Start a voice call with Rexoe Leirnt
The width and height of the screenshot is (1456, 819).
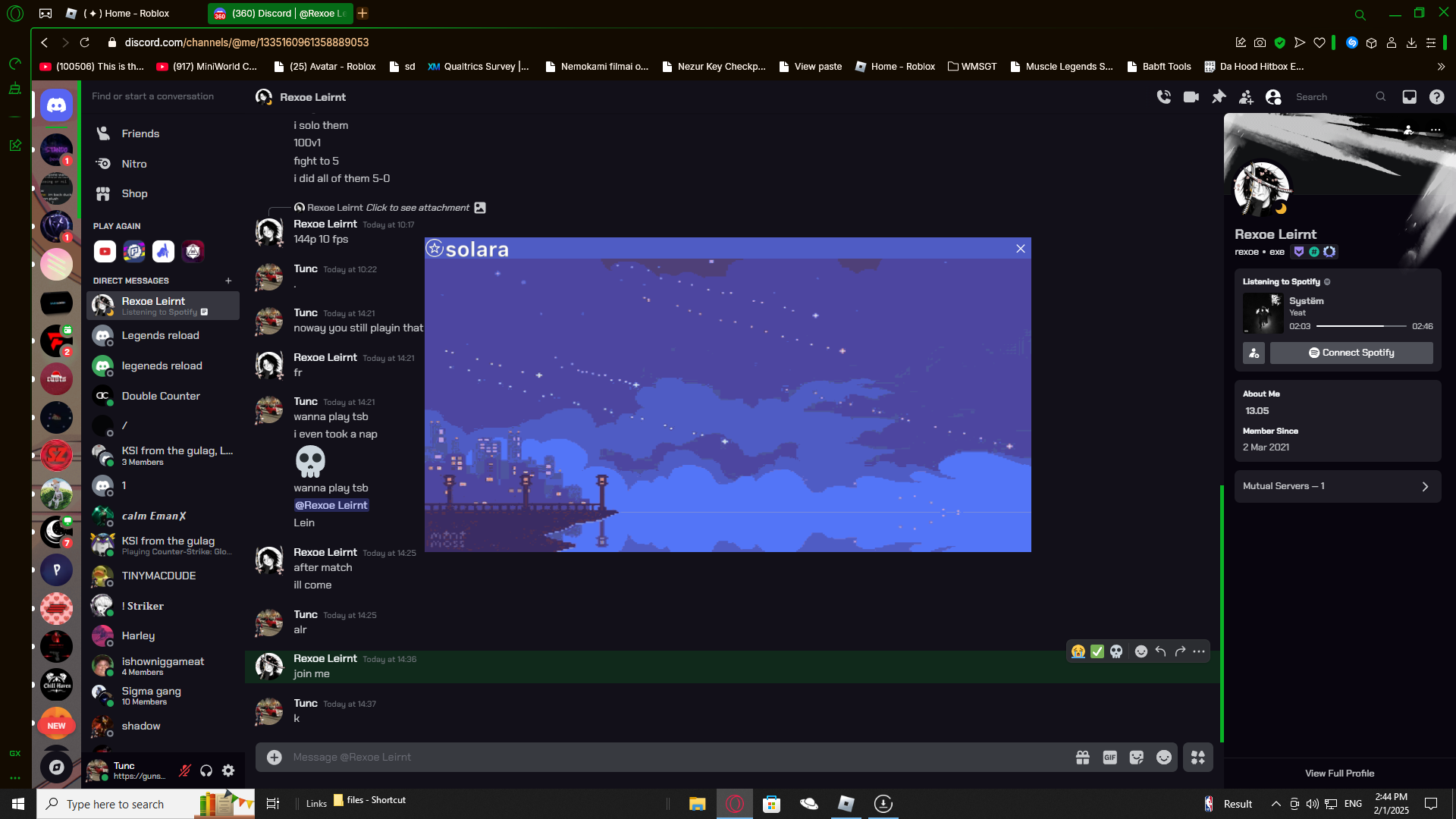1163,97
